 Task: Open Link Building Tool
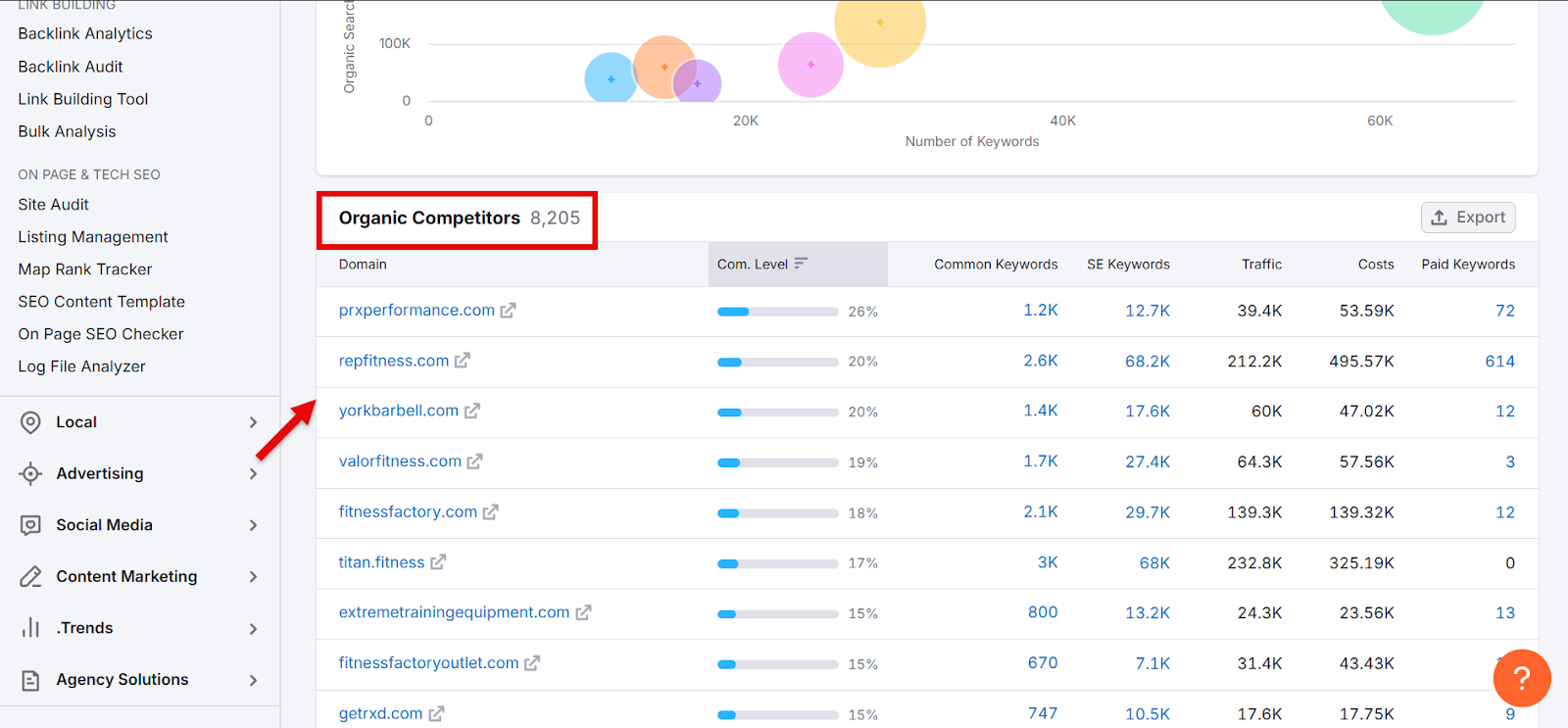83,99
